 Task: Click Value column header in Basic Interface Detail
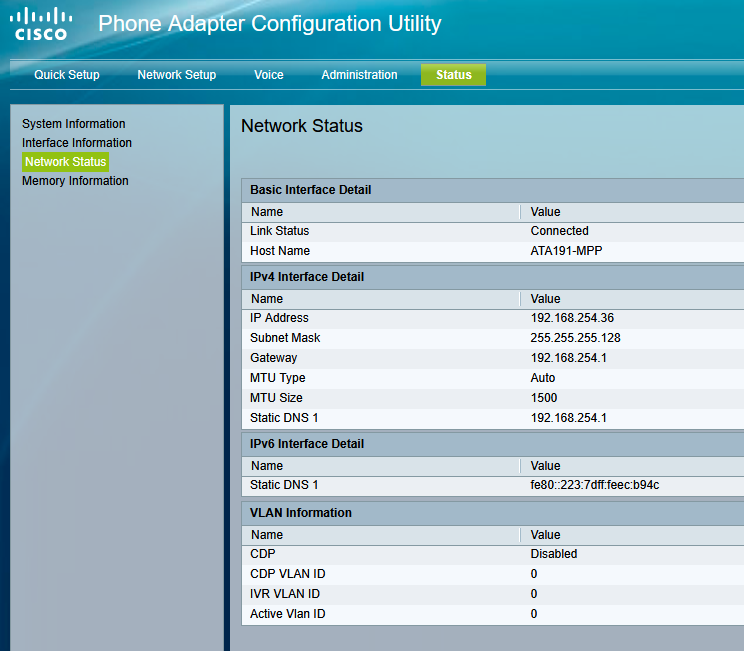[x=545, y=212]
